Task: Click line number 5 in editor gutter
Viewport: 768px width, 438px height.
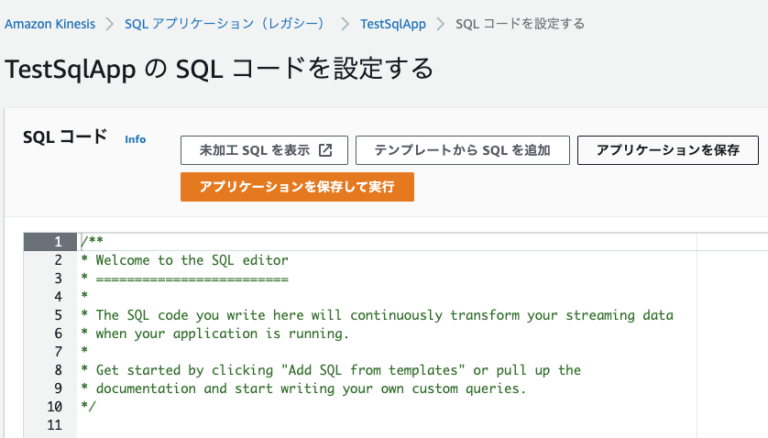Action: pyautogui.click(x=58, y=315)
